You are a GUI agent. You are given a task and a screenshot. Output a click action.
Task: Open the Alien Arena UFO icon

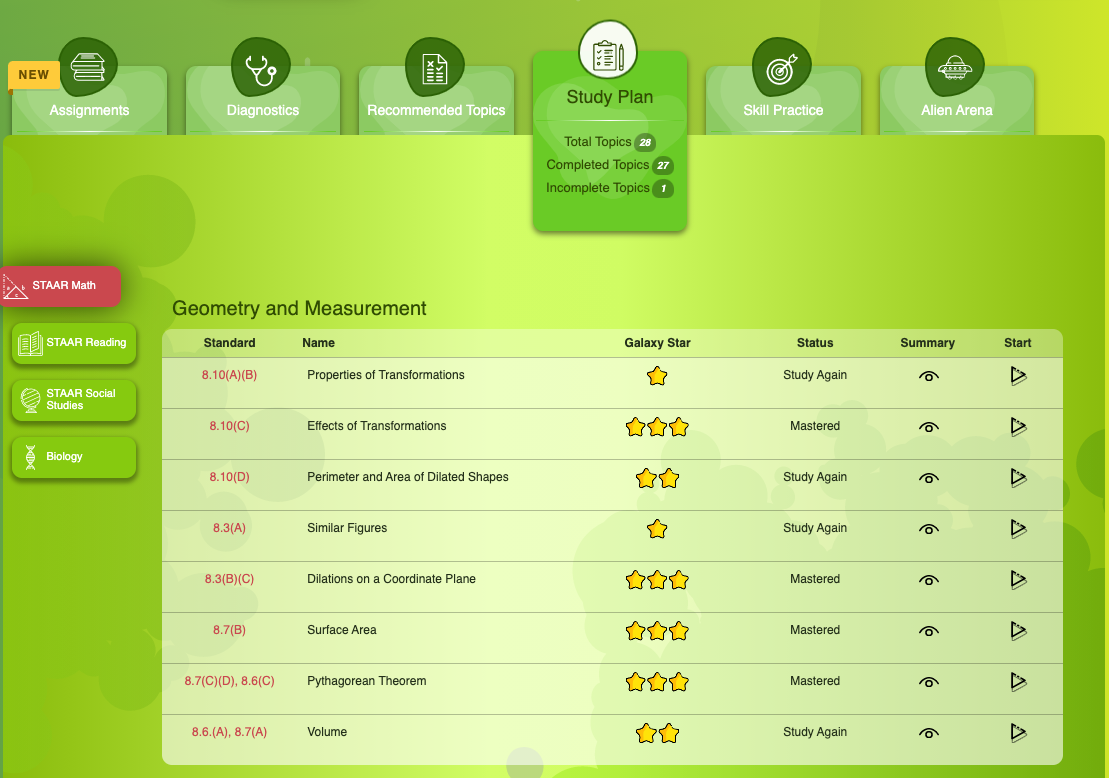[955, 67]
